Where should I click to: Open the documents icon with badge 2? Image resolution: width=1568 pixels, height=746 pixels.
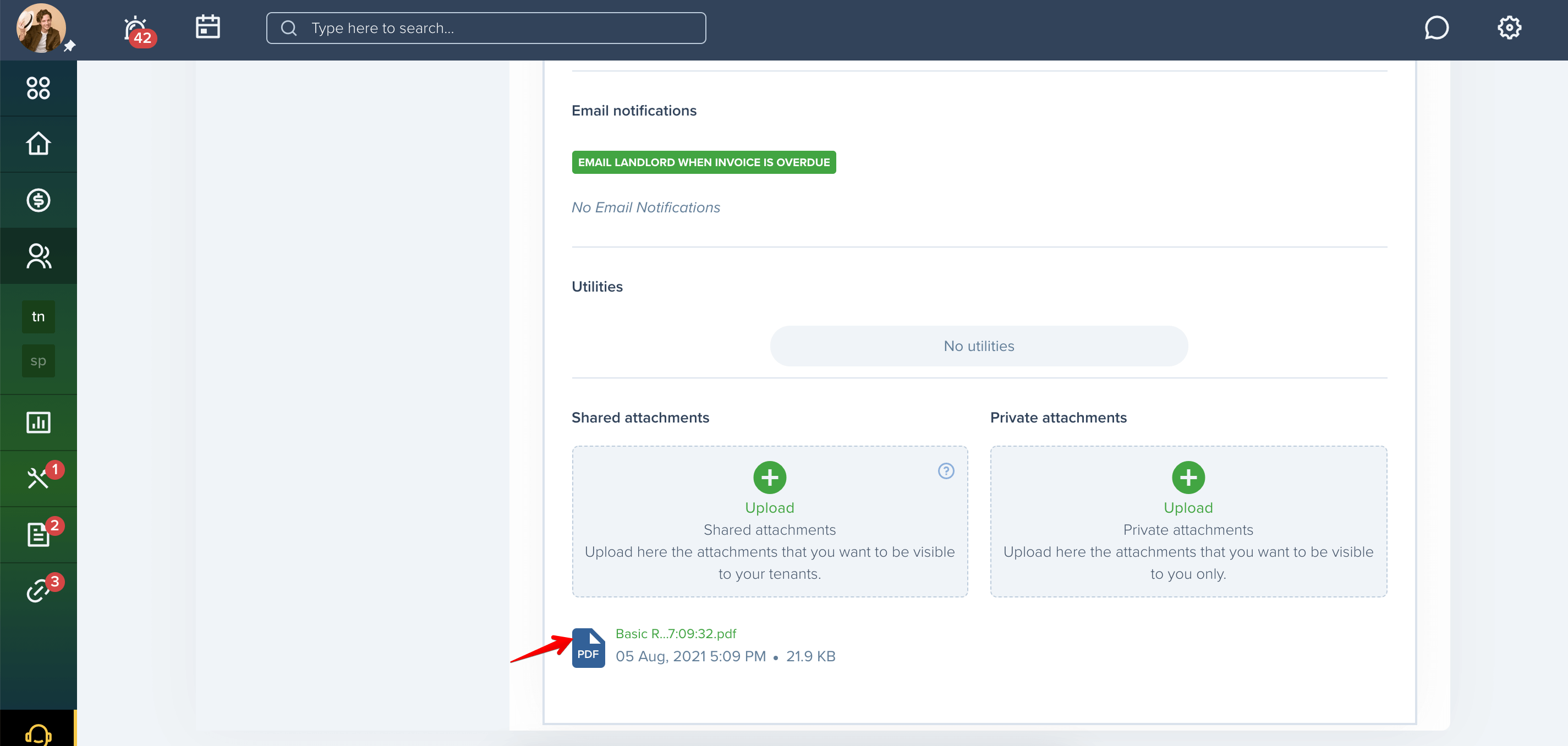(39, 534)
